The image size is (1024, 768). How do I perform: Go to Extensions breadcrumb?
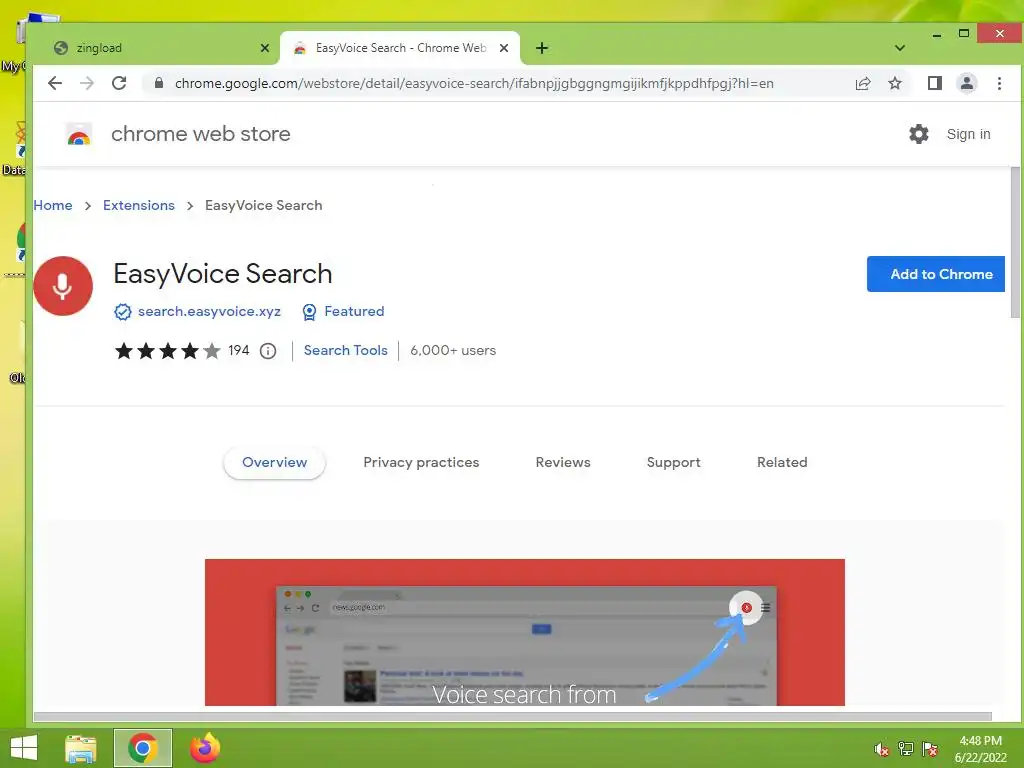pyautogui.click(x=138, y=205)
